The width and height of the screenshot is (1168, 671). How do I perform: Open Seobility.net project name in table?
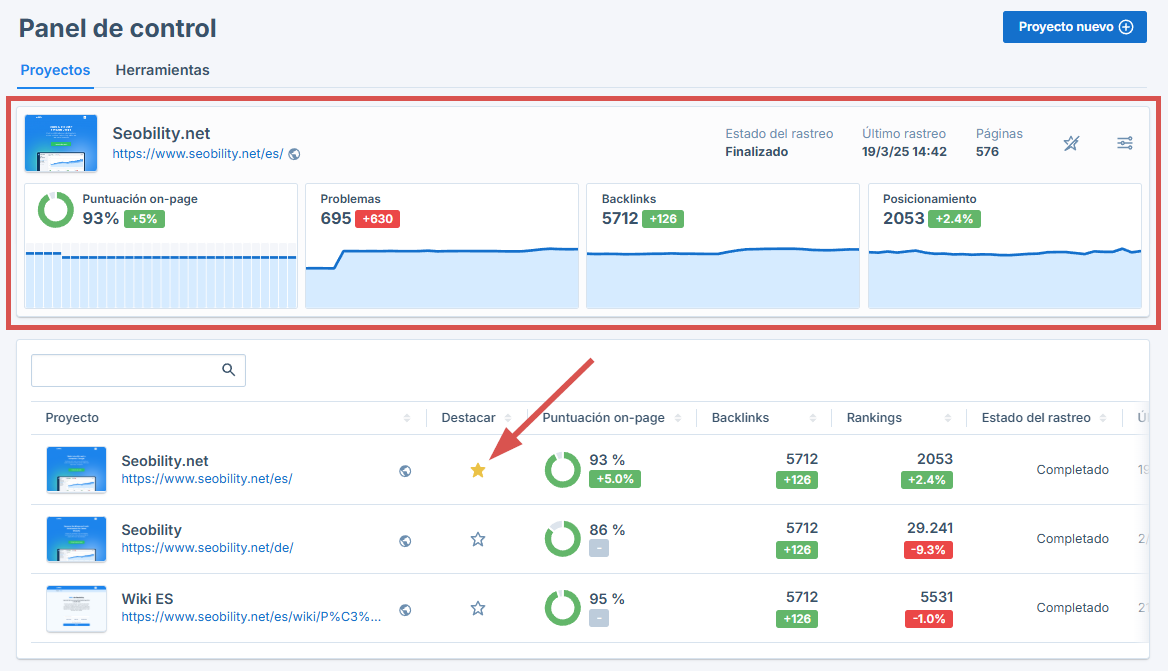pos(165,461)
